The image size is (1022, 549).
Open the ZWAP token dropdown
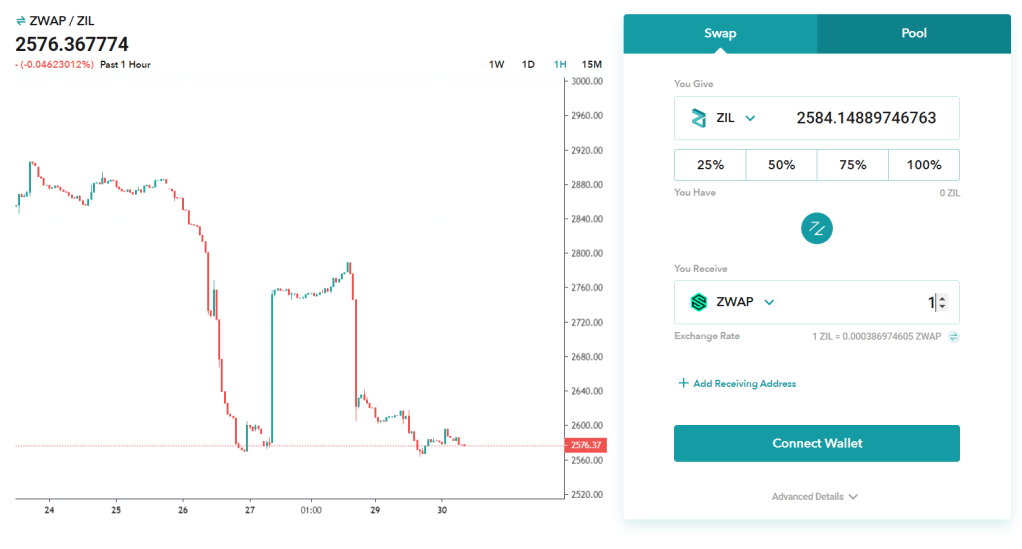coord(769,302)
